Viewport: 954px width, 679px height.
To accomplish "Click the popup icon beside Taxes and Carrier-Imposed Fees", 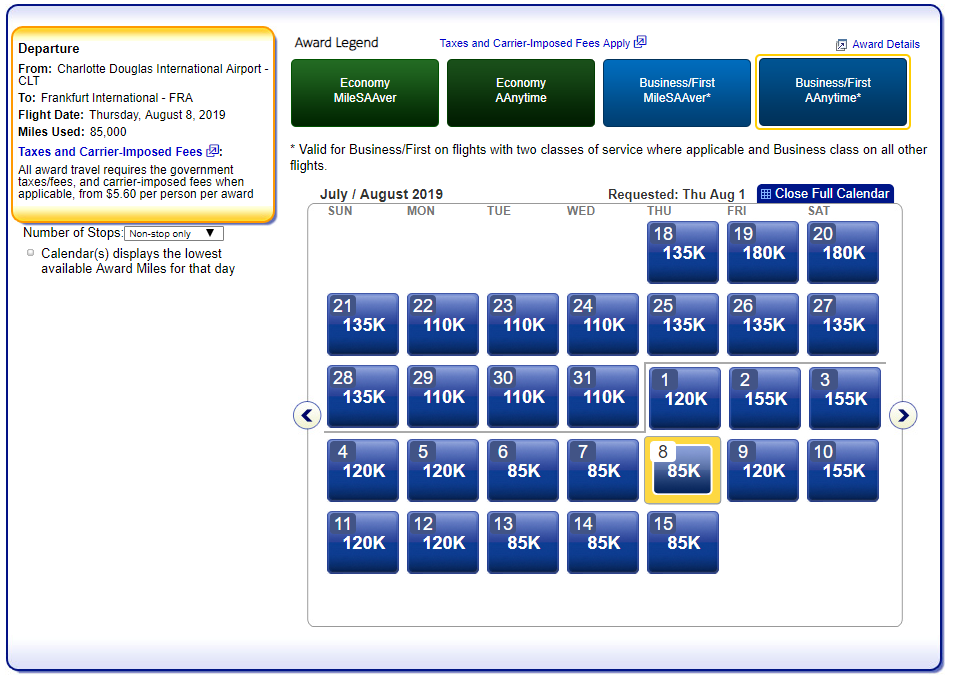I will 212,151.
